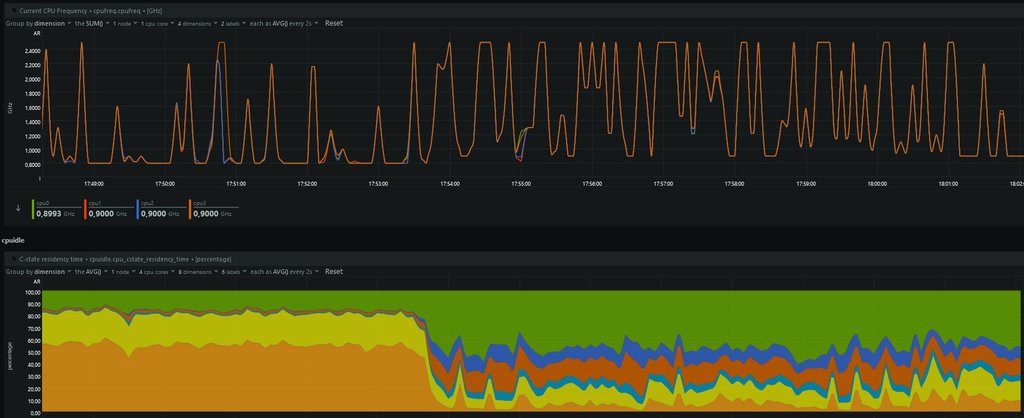The image size is (1024, 418).
Task: Click the cpuidle section heading
Action: [x=14, y=241]
